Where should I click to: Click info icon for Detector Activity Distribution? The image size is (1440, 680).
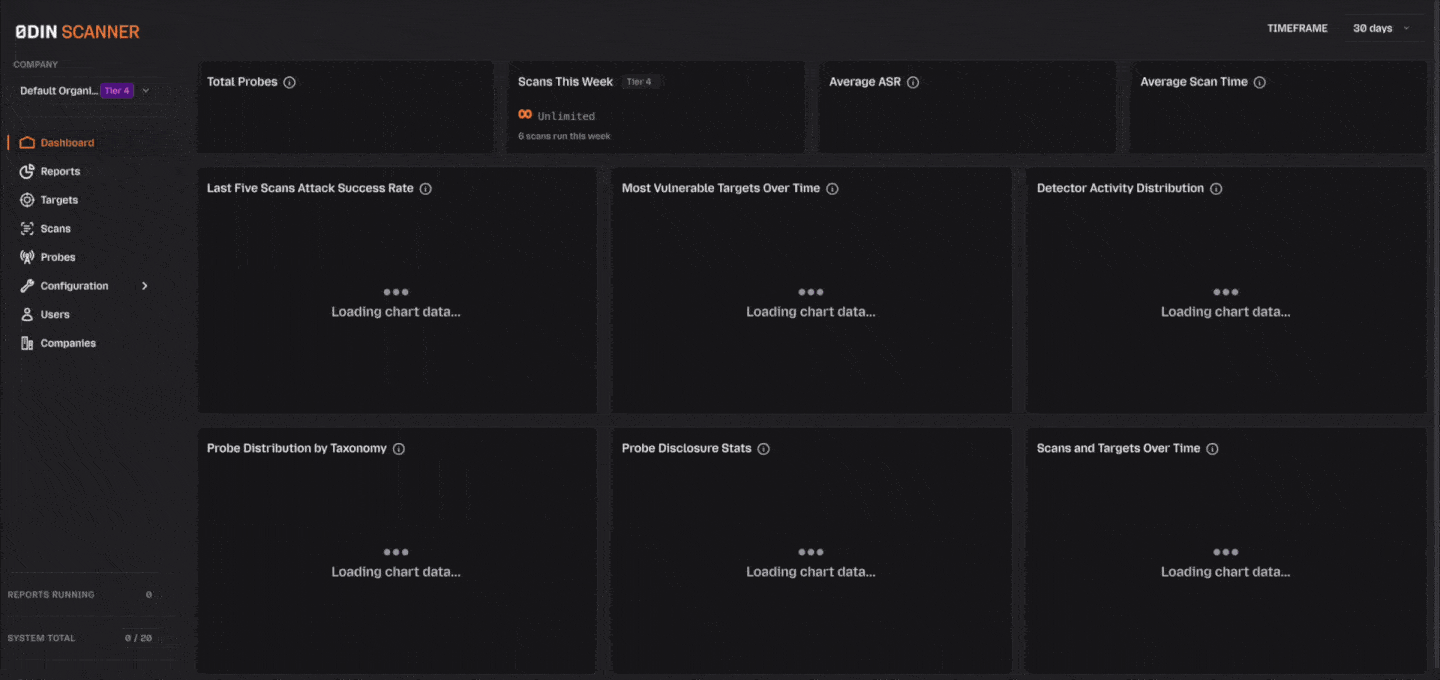pyautogui.click(x=1216, y=188)
